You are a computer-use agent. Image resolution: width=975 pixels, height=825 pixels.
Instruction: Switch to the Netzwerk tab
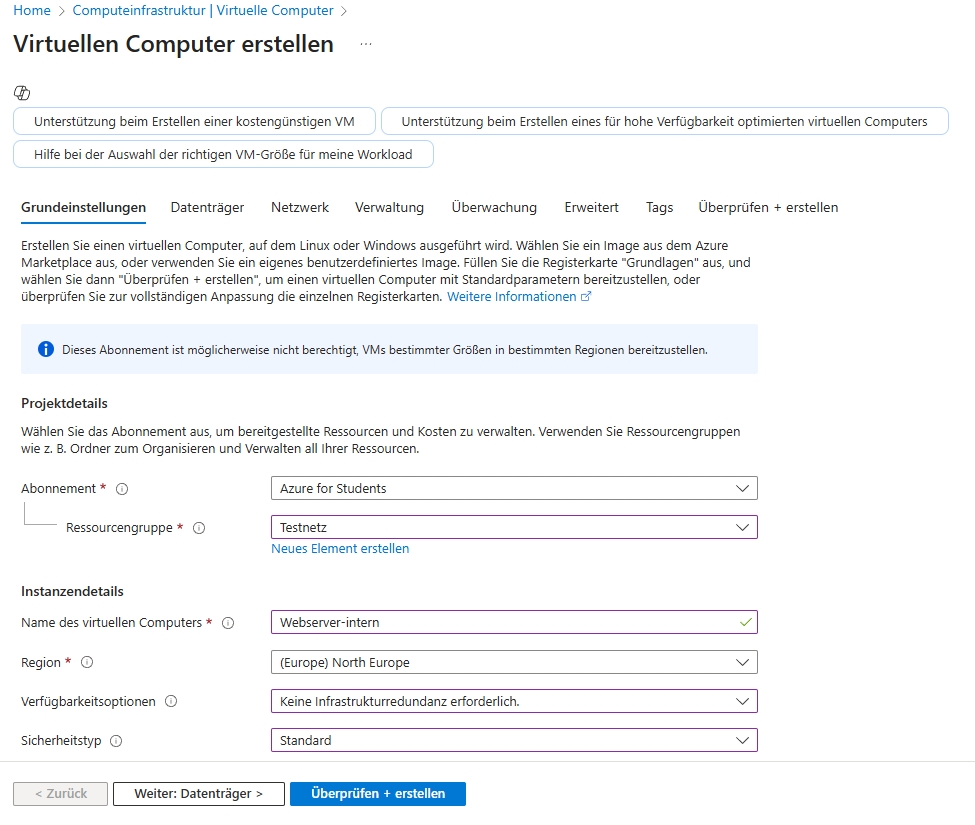point(299,207)
